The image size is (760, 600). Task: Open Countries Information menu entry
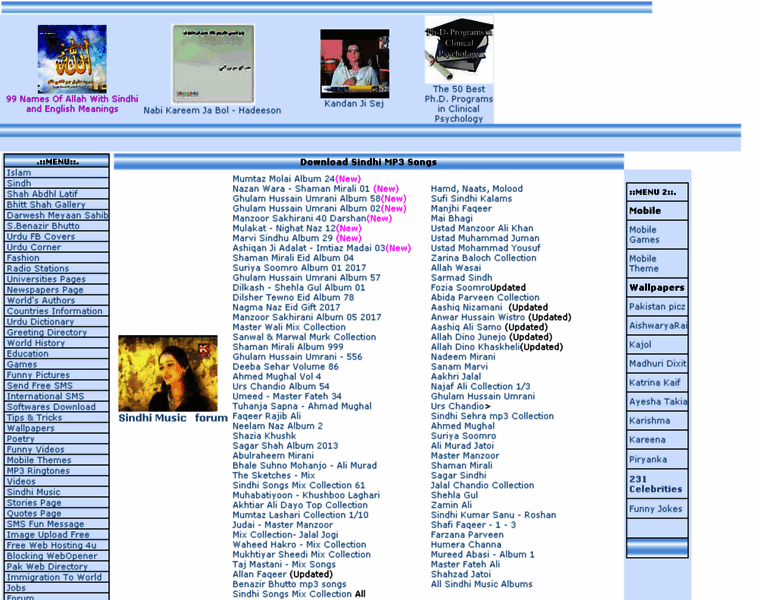pos(57,311)
